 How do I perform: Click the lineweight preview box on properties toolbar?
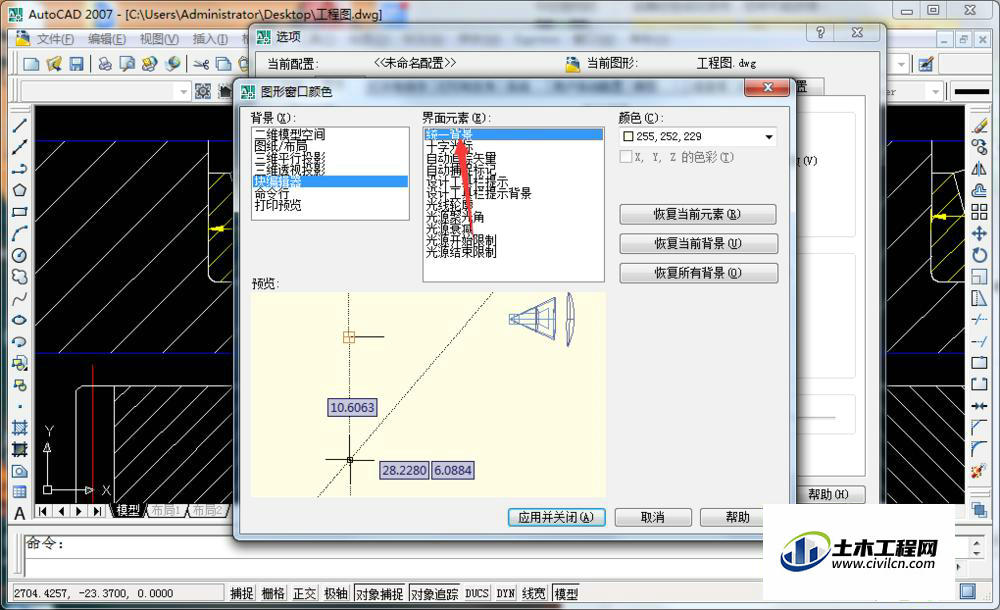pos(971,92)
